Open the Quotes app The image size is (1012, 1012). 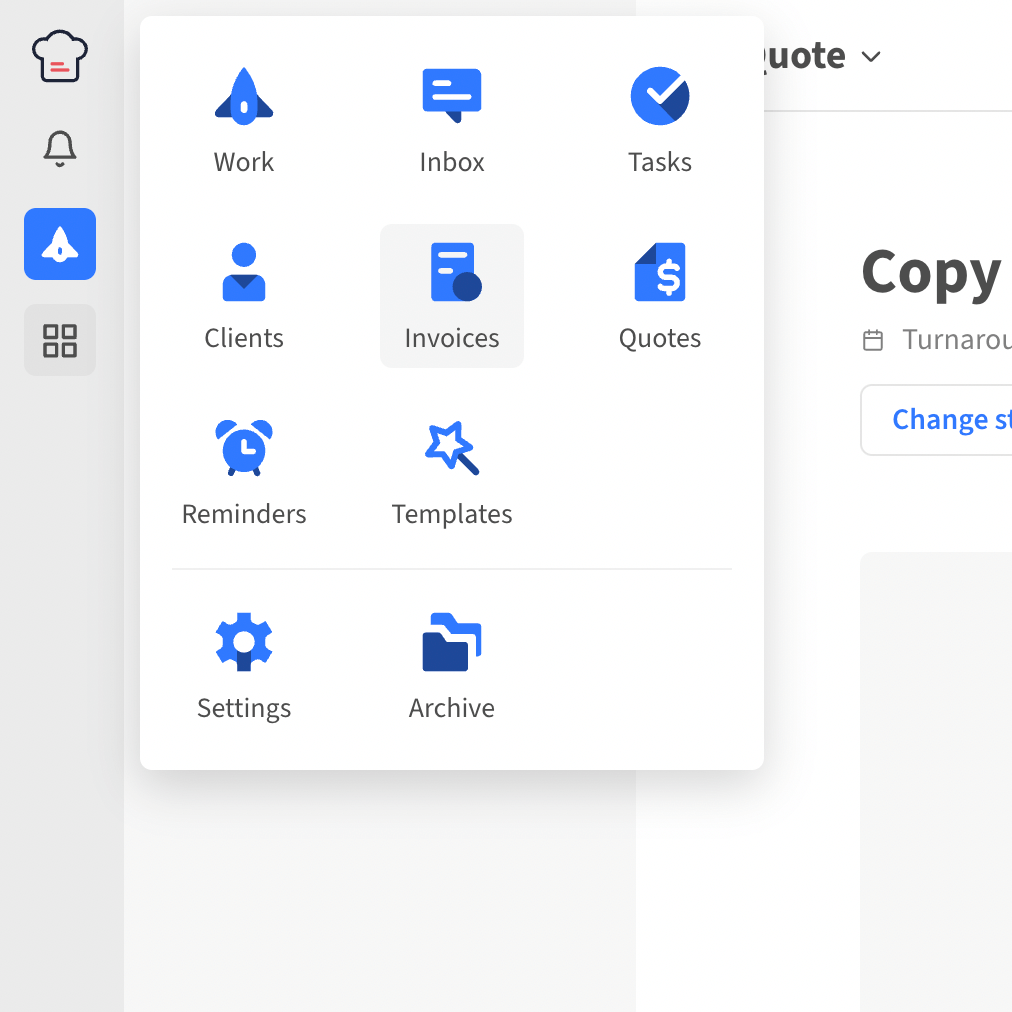(x=660, y=296)
